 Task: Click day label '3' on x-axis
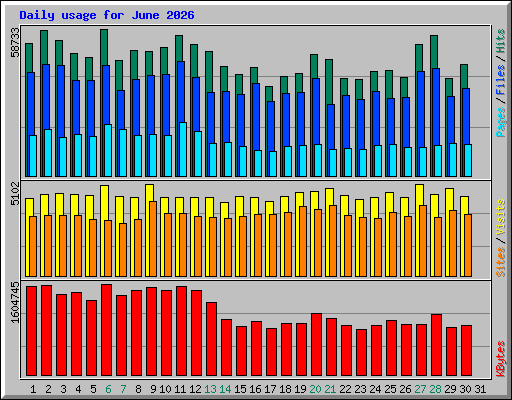pos(63,389)
